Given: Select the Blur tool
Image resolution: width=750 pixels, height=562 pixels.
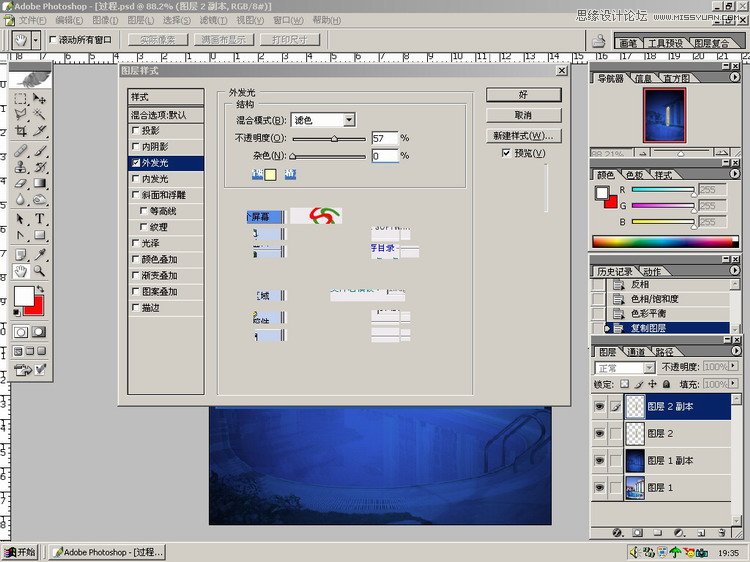Looking at the screenshot, I should pyautogui.click(x=20, y=199).
